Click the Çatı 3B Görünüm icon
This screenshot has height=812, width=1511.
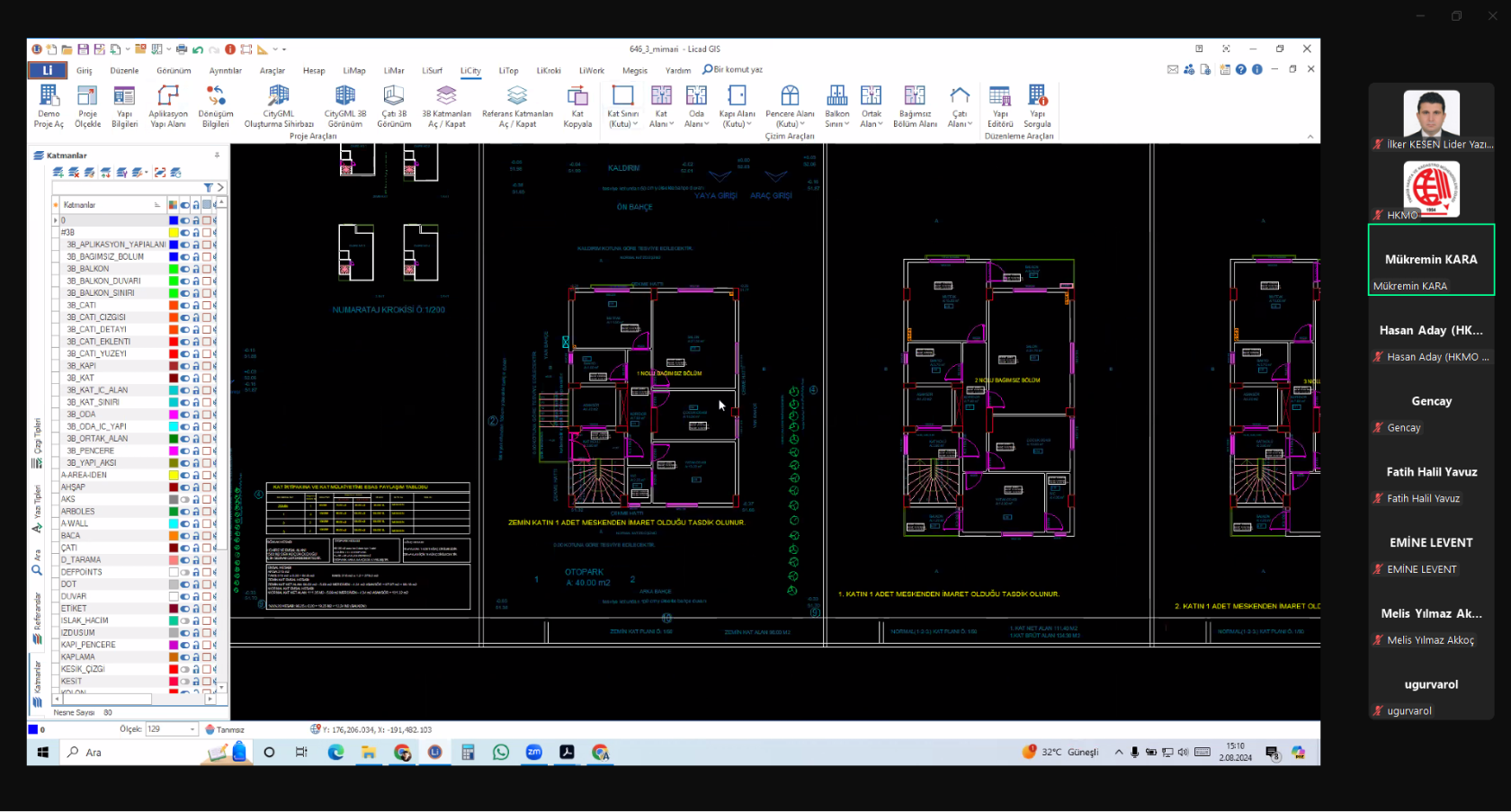click(x=394, y=106)
